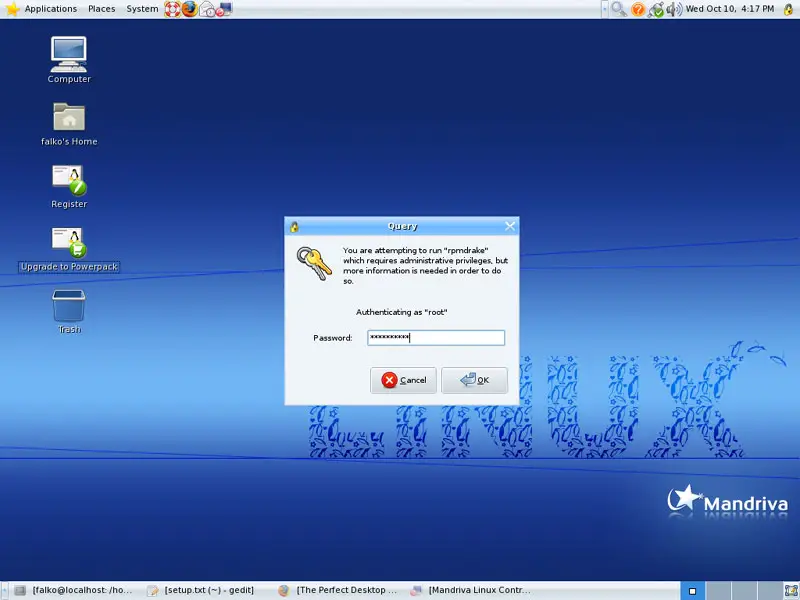This screenshot has width=800, height=600.
Task: Open the volume speaker control
Action: click(x=674, y=9)
